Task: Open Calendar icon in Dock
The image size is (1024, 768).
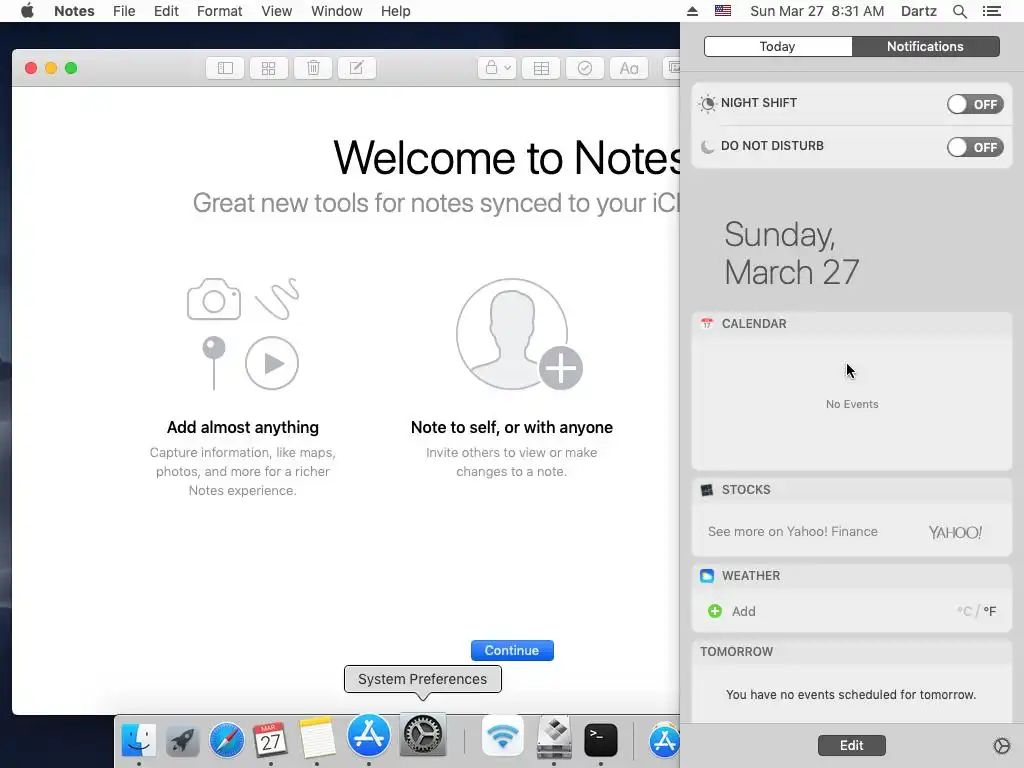Action: click(x=270, y=739)
